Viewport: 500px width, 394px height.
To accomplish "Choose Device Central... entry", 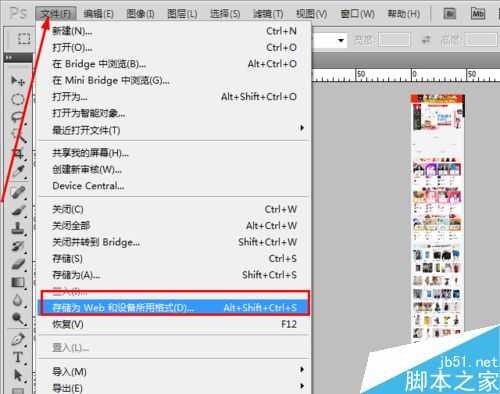I will click(175, 186).
